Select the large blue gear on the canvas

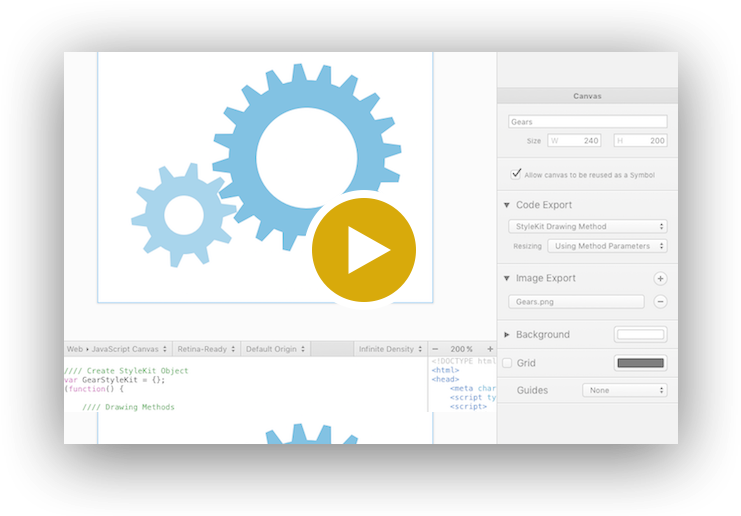click(x=307, y=156)
